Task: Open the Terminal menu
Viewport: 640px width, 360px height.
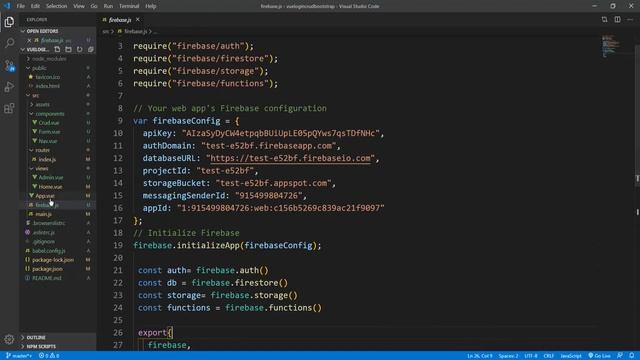Action: [x=129, y=6]
